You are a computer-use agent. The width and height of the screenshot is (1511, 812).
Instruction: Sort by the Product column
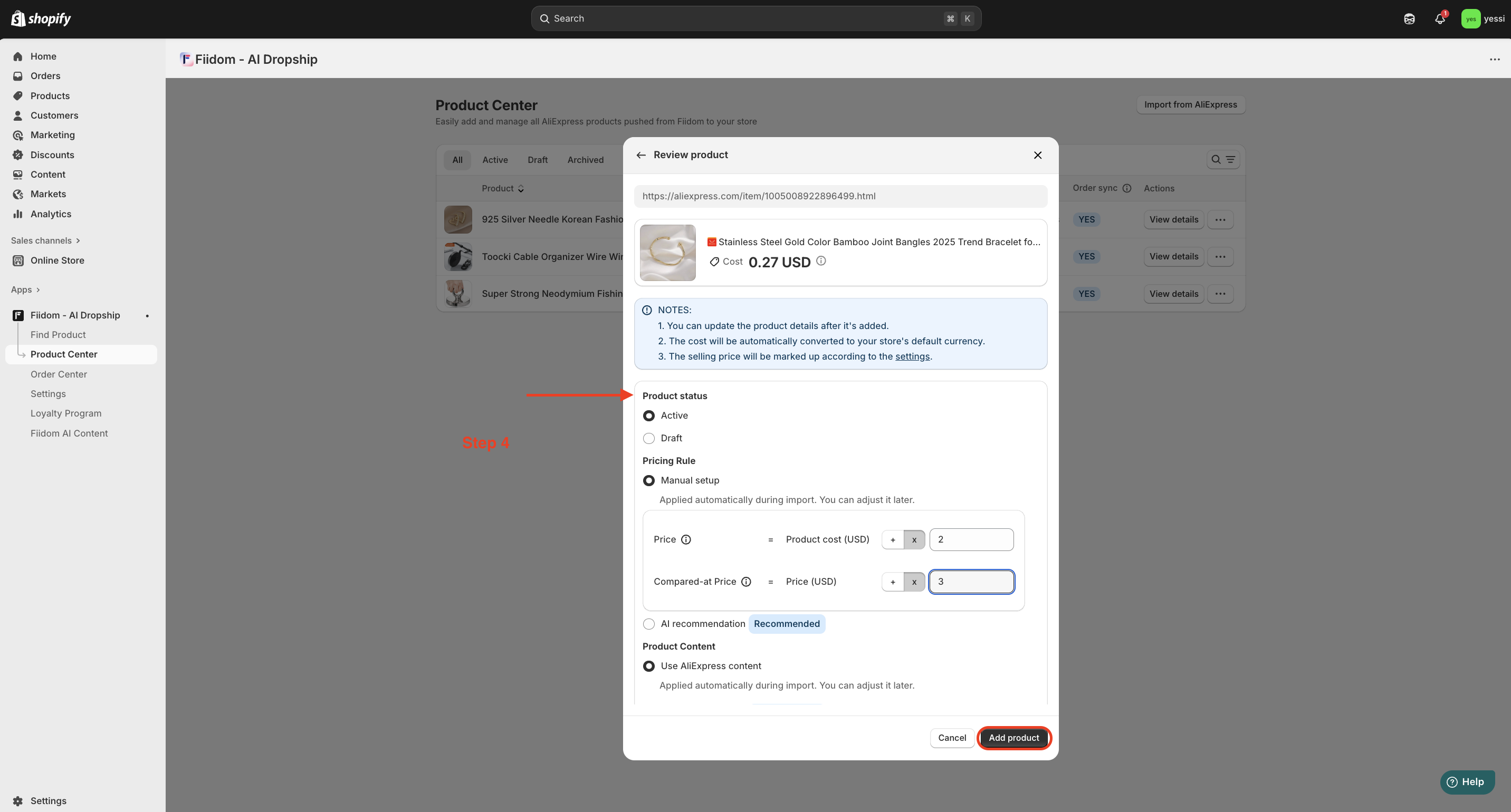tap(503, 188)
